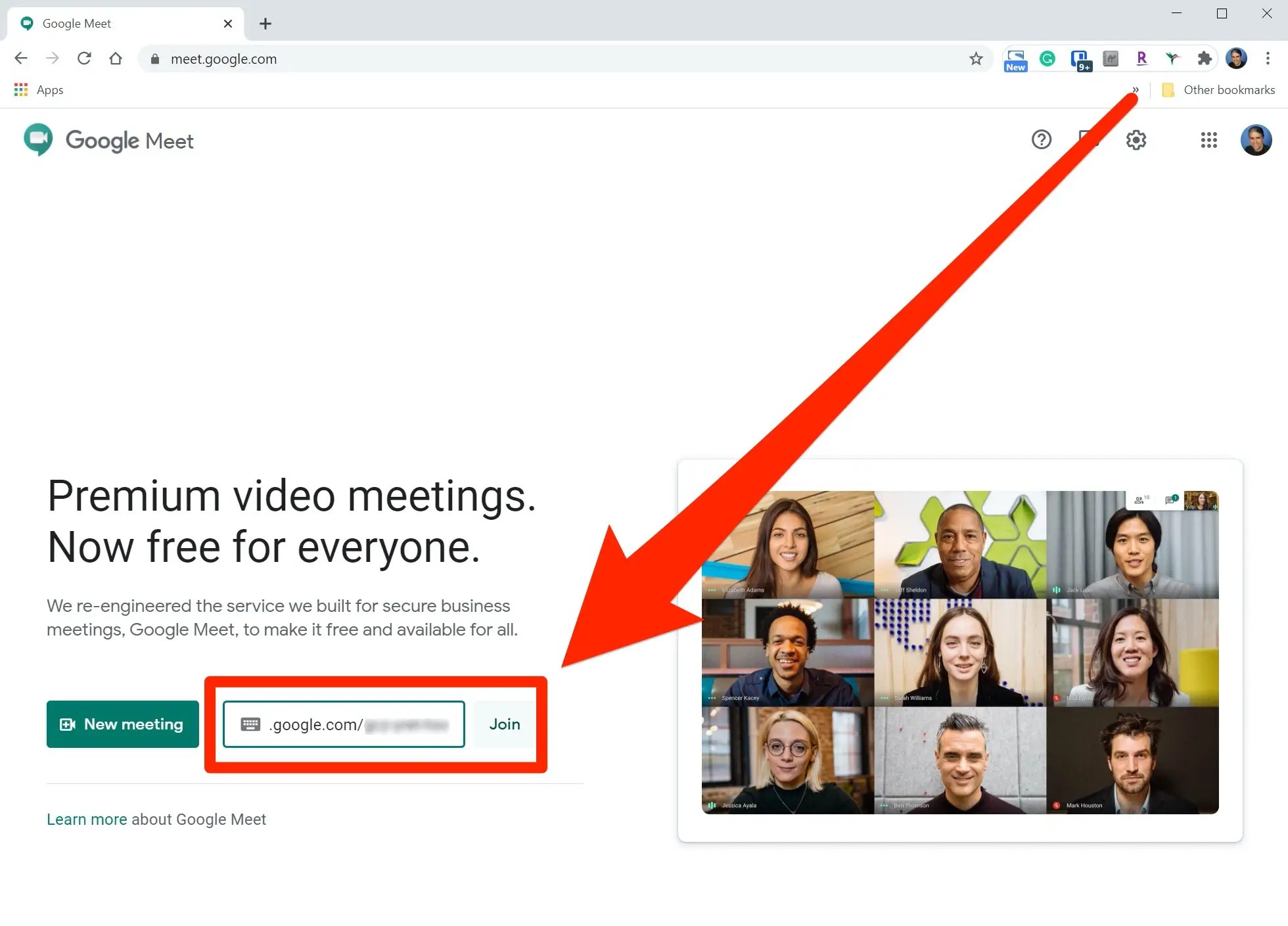Start a New meeting
The height and width of the screenshot is (926, 1288).
pyautogui.click(x=123, y=724)
